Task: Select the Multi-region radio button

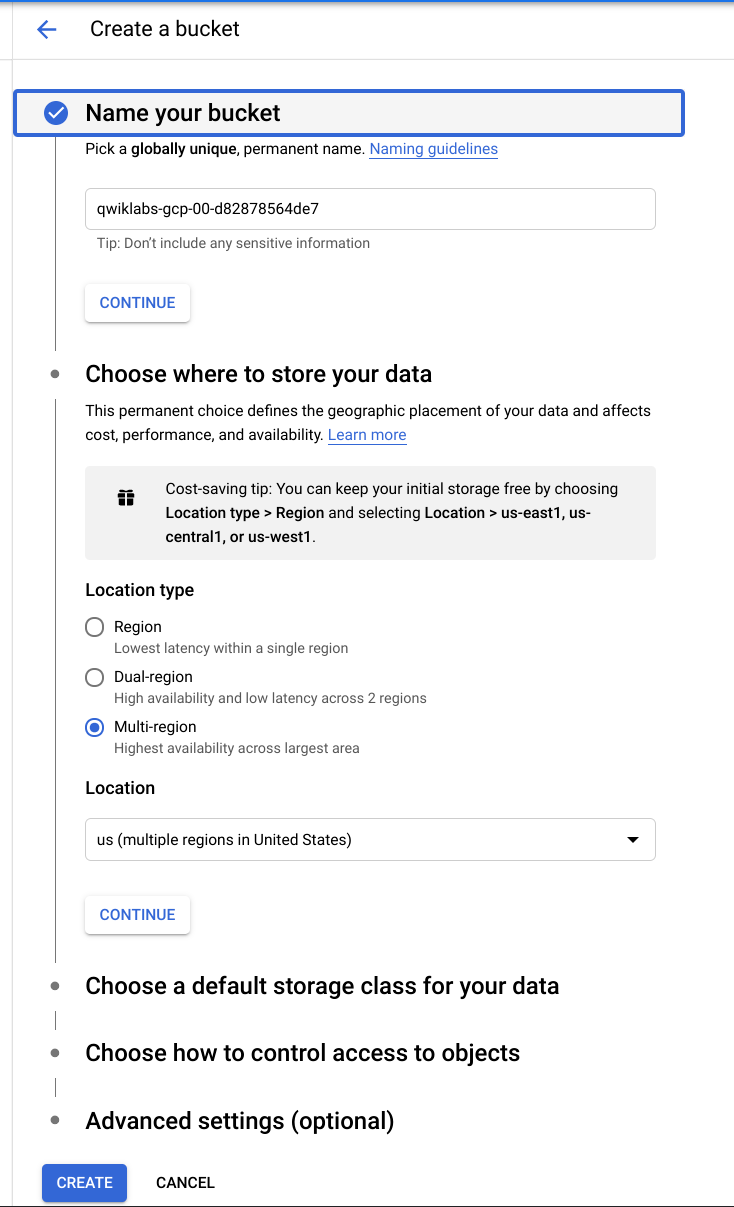Action: tap(95, 727)
